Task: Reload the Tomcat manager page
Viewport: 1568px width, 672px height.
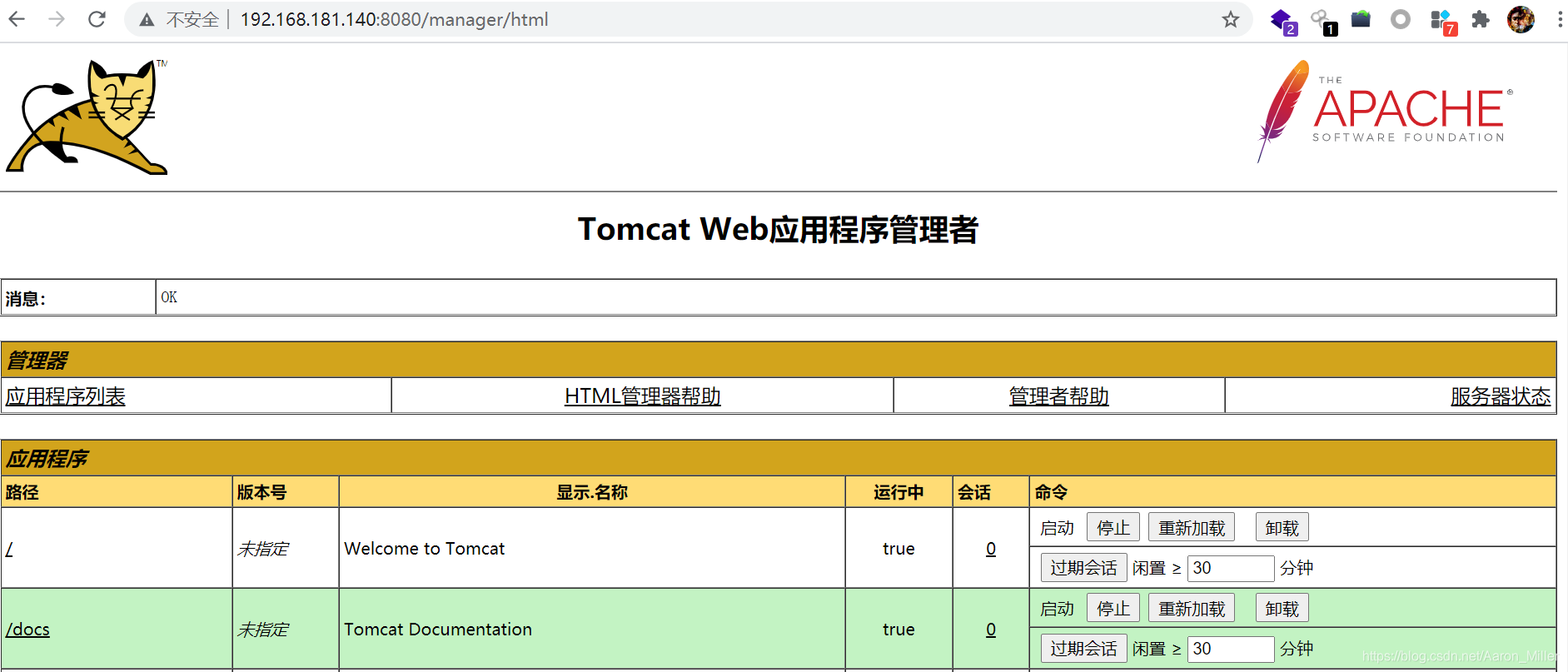Action: (97, 19)
